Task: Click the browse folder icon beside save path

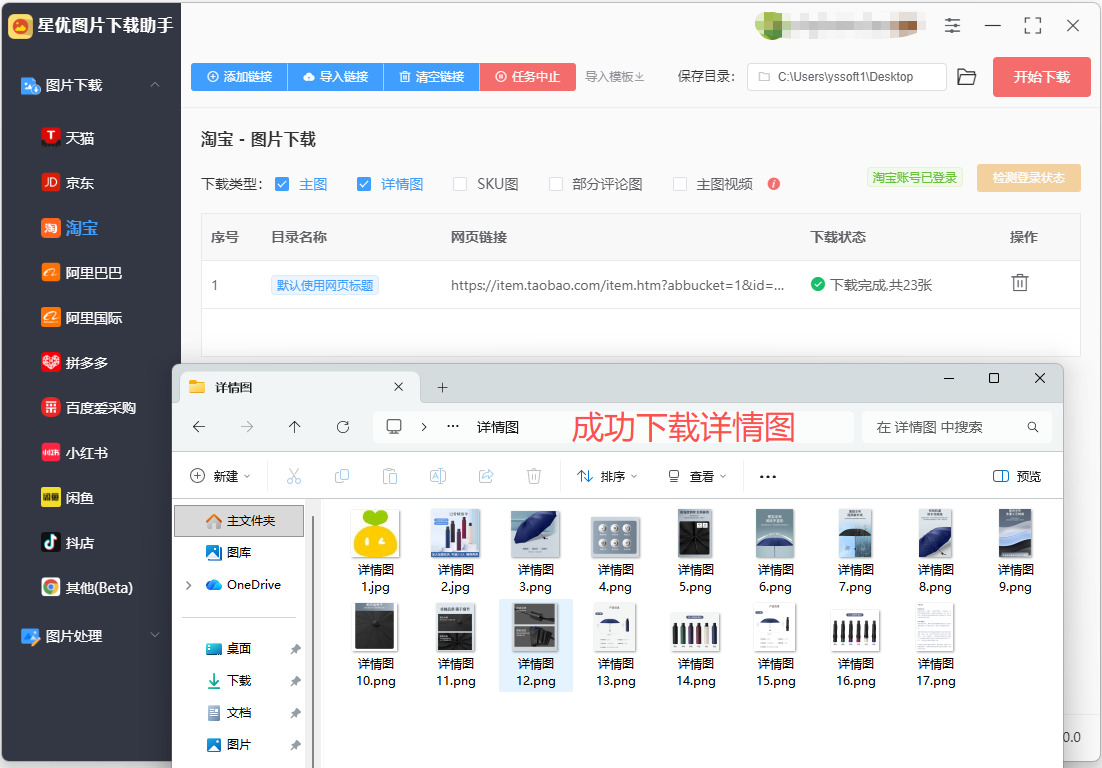Action: tap(967, 77)
